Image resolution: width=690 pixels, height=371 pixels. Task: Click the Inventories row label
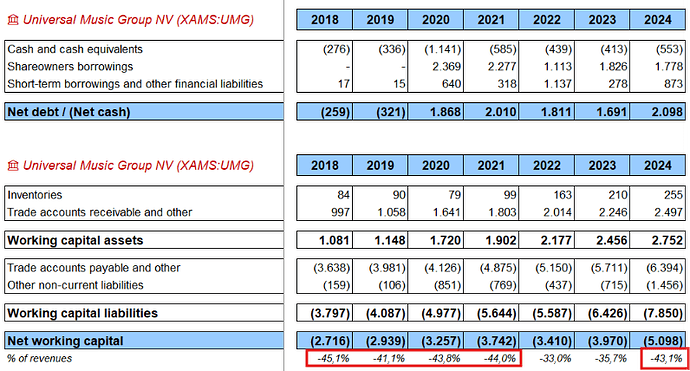(x=34, y=195)
